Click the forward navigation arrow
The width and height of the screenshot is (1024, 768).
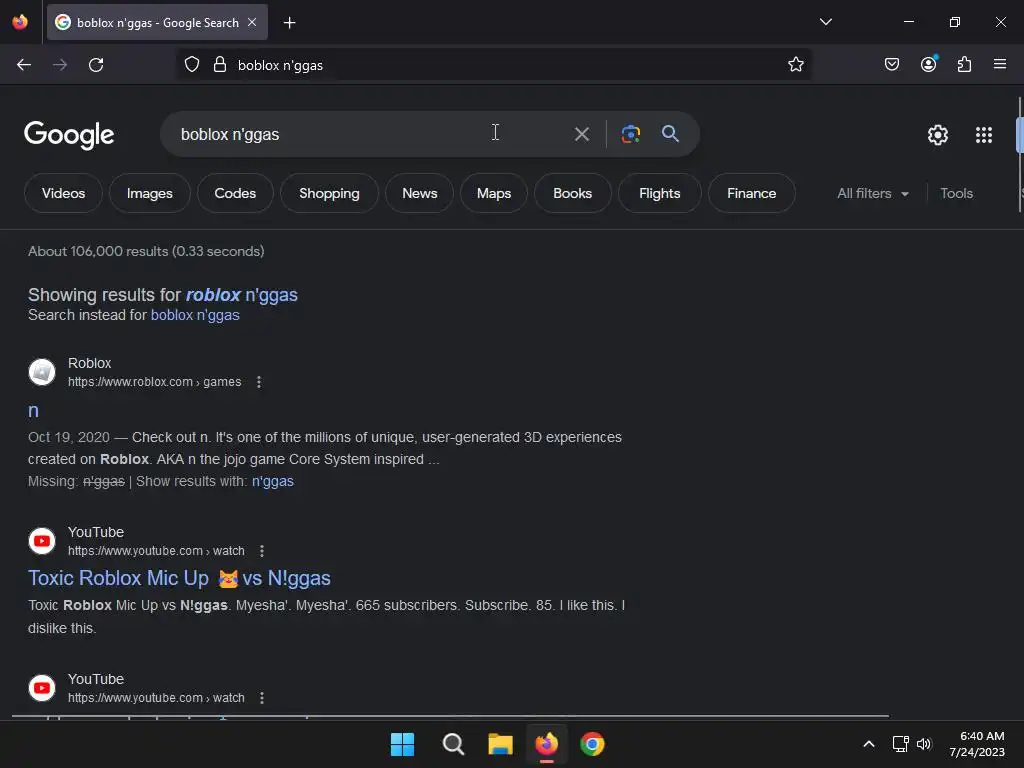(60, 65)
